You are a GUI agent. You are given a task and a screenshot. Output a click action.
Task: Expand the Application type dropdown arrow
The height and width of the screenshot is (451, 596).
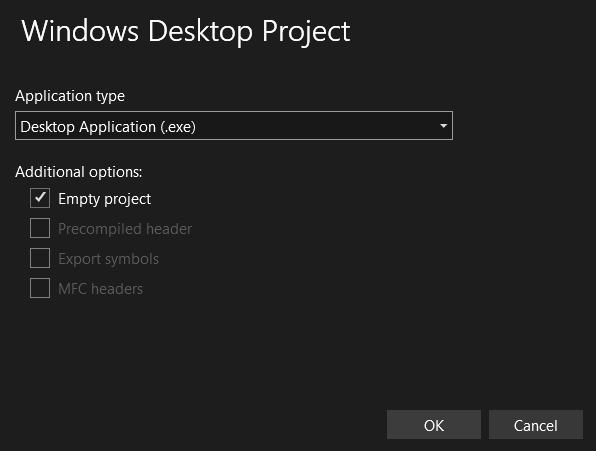coord(443,126)
